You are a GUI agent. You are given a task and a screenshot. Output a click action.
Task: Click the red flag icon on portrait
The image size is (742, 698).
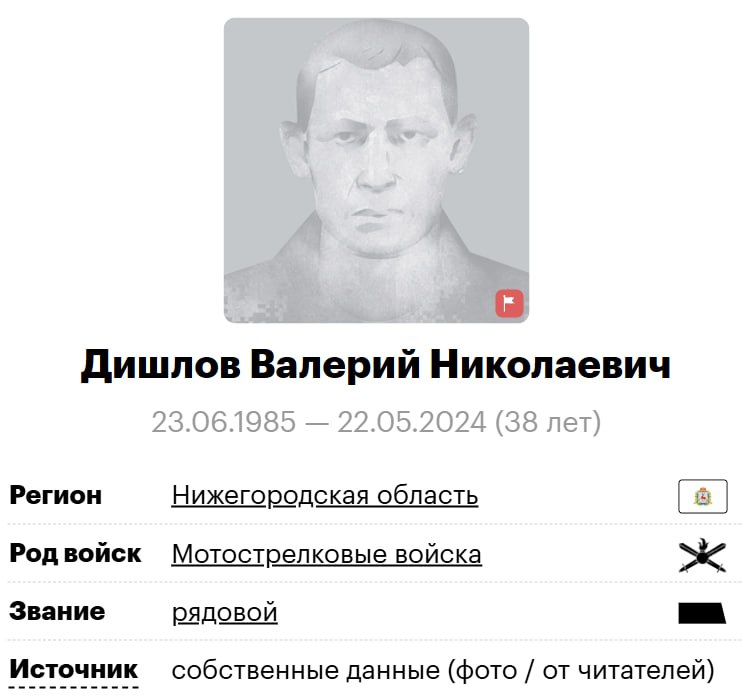tap(509, 303)
